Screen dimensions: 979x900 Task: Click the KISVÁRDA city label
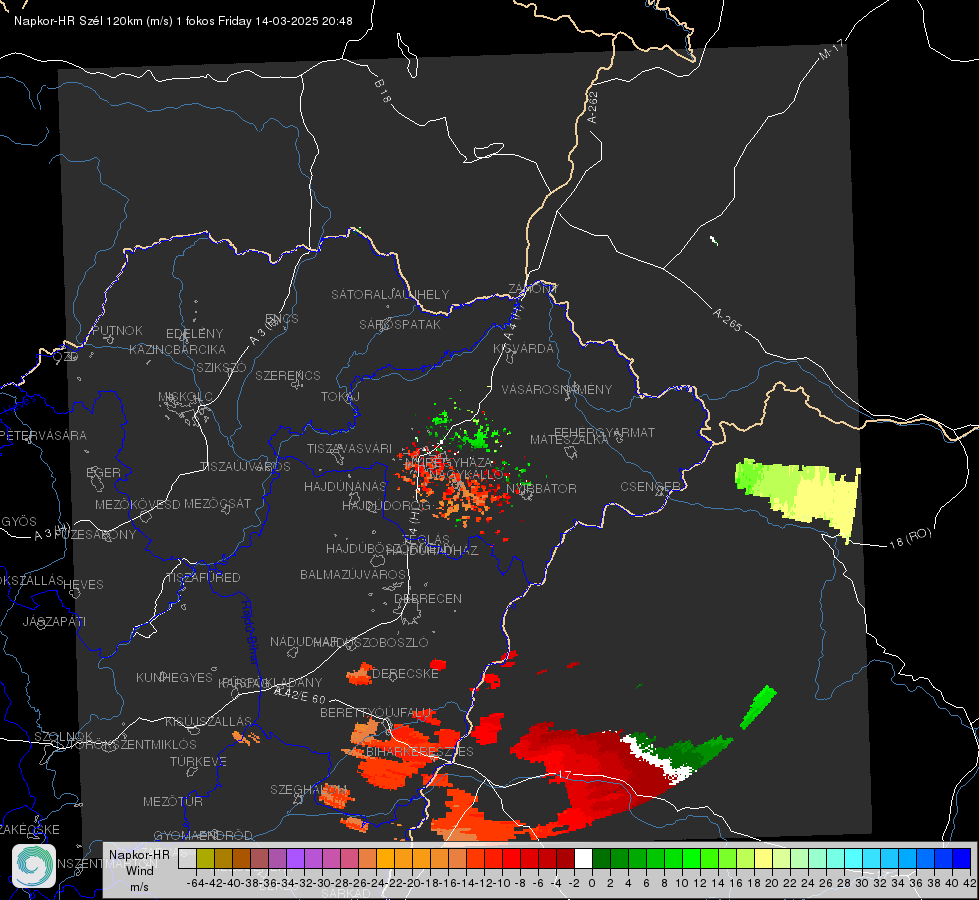[524, 349]
